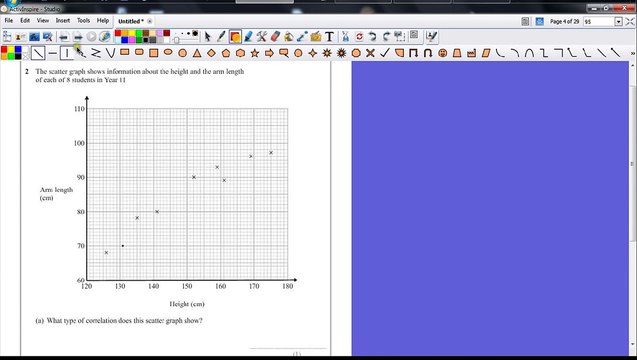Image resolution: width=637 pixels, height=360 pixels.
Task: Select the Connector tool
Action: (302, 37)
